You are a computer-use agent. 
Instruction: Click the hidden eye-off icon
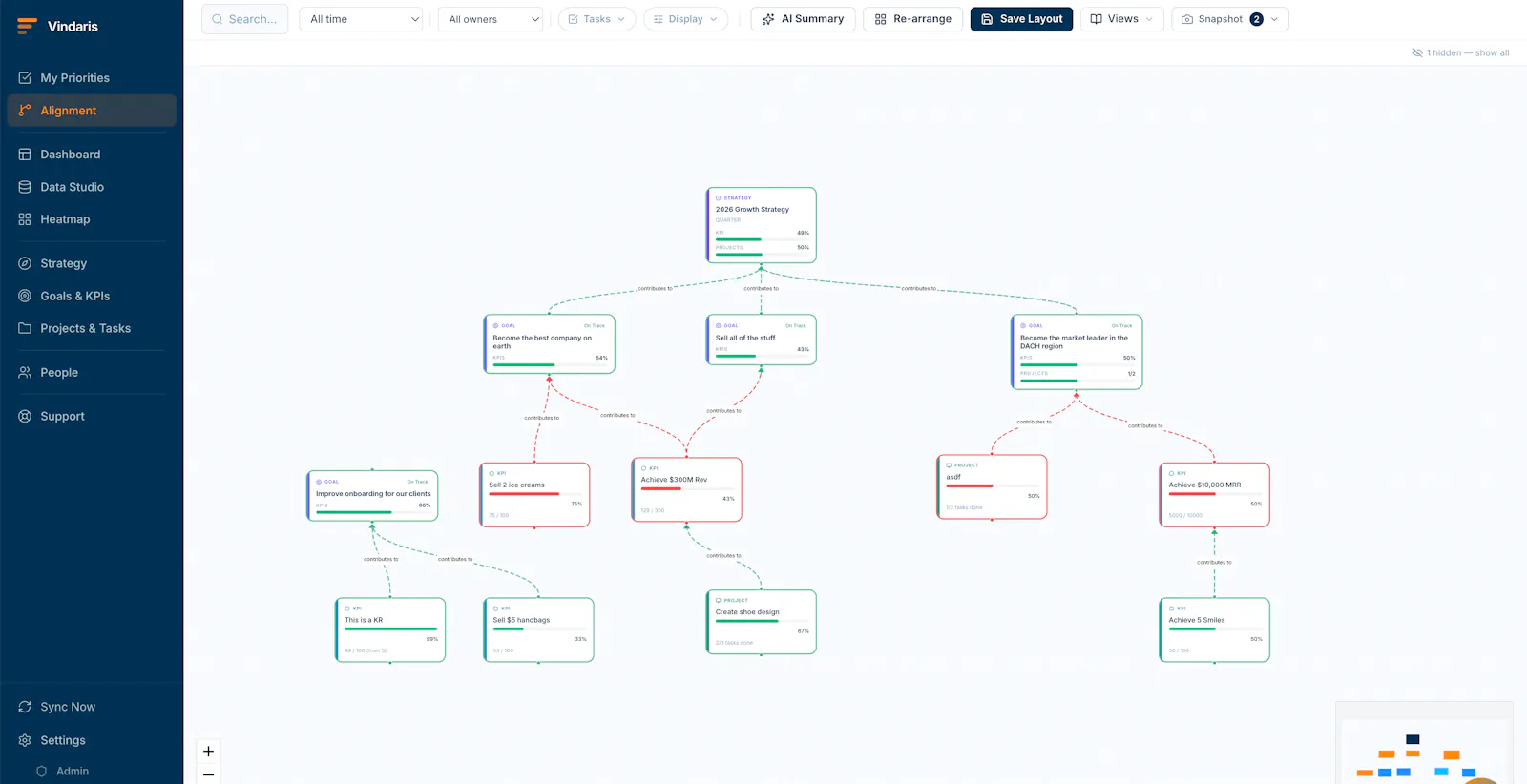pos(1417,52)
